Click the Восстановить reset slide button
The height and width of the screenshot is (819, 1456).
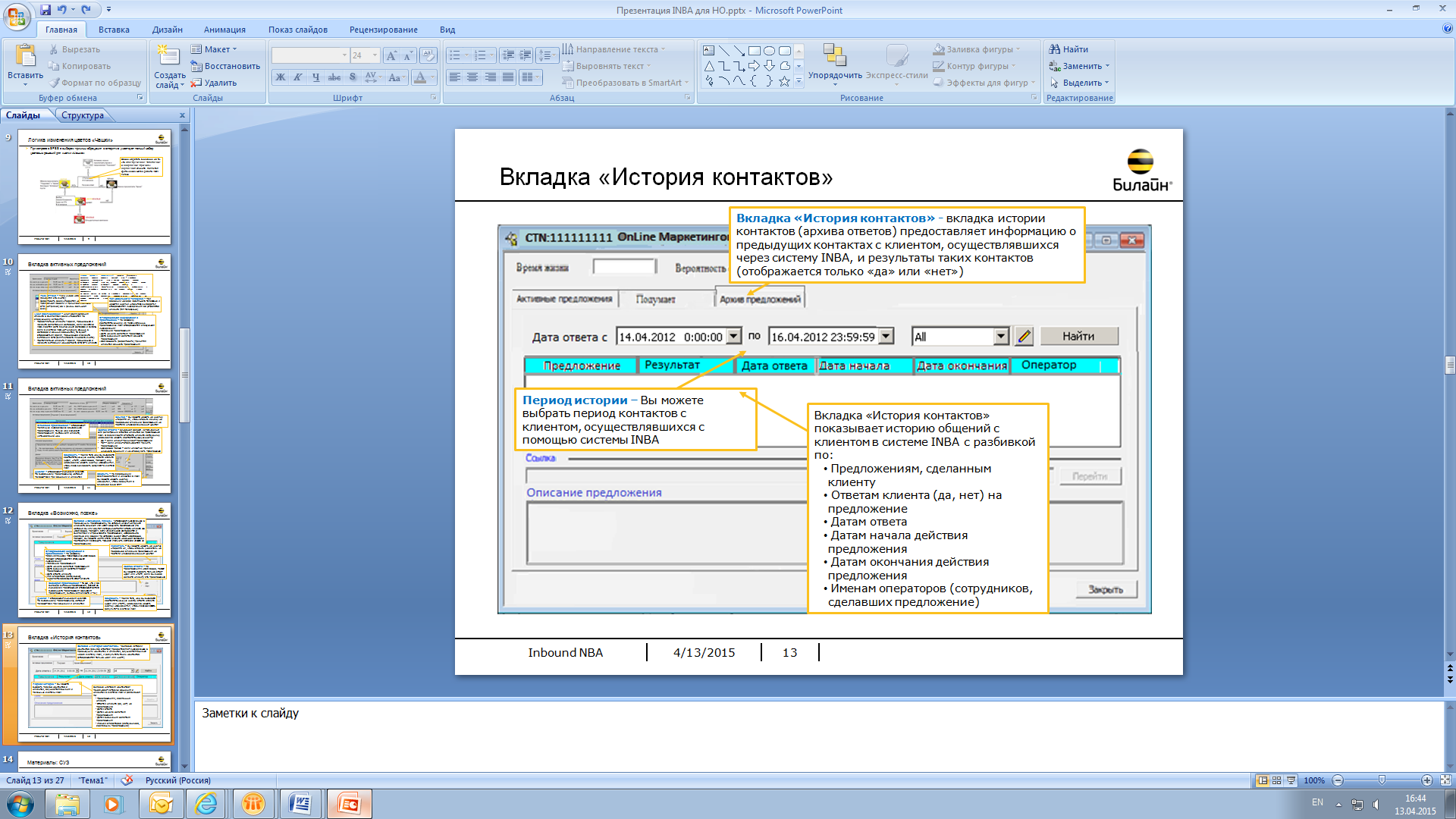point(224,66)
